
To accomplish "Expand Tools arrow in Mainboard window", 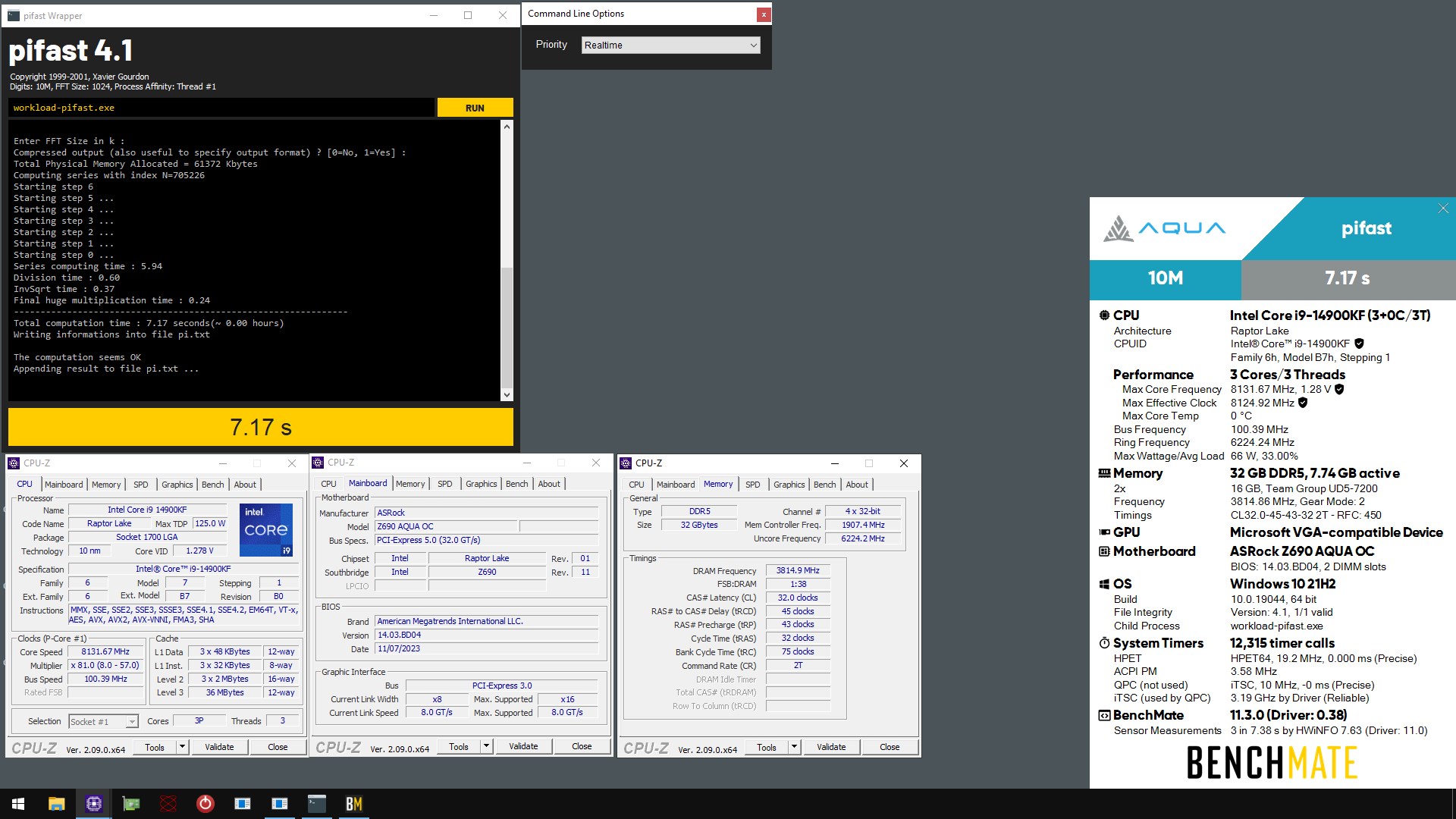I will pyautogui.click(x=486, y=746).
